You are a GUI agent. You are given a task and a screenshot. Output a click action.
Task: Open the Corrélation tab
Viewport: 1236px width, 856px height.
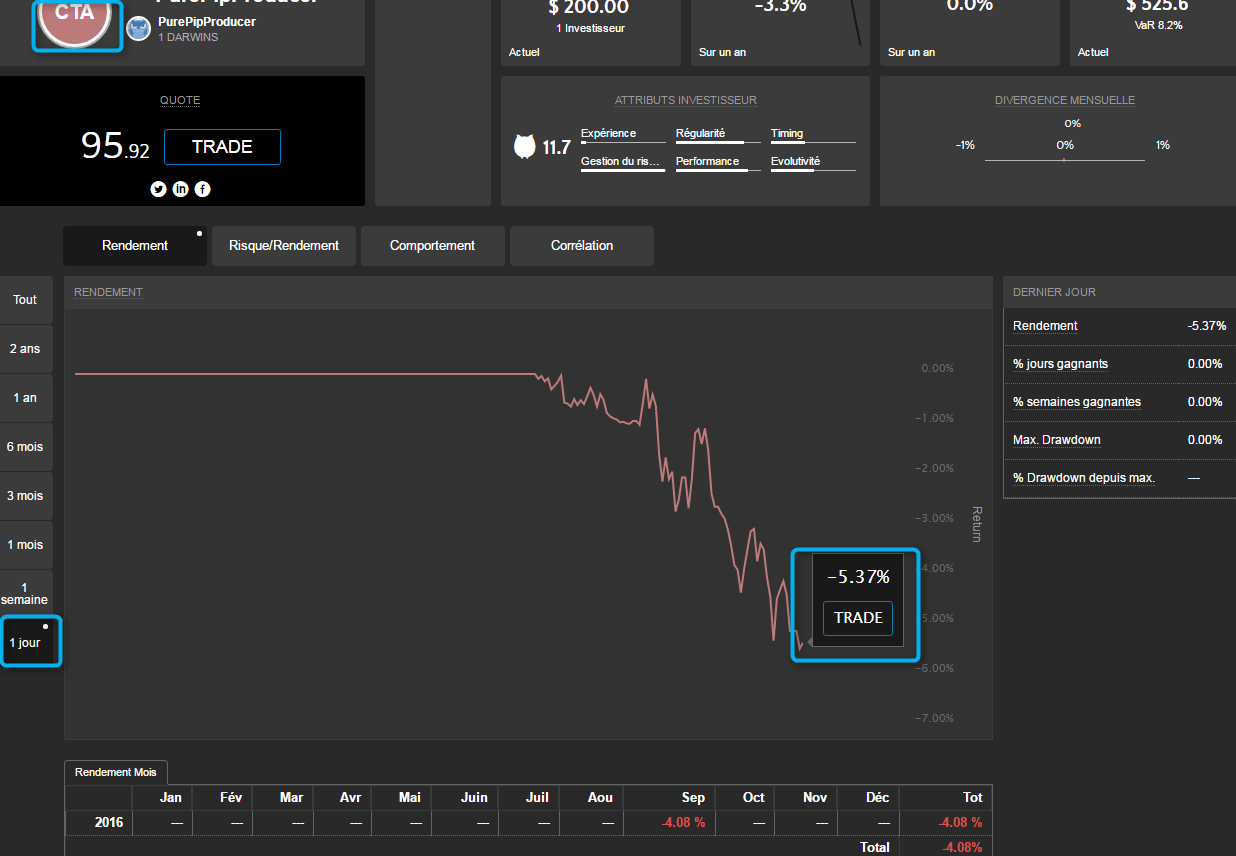pos(582,246)
